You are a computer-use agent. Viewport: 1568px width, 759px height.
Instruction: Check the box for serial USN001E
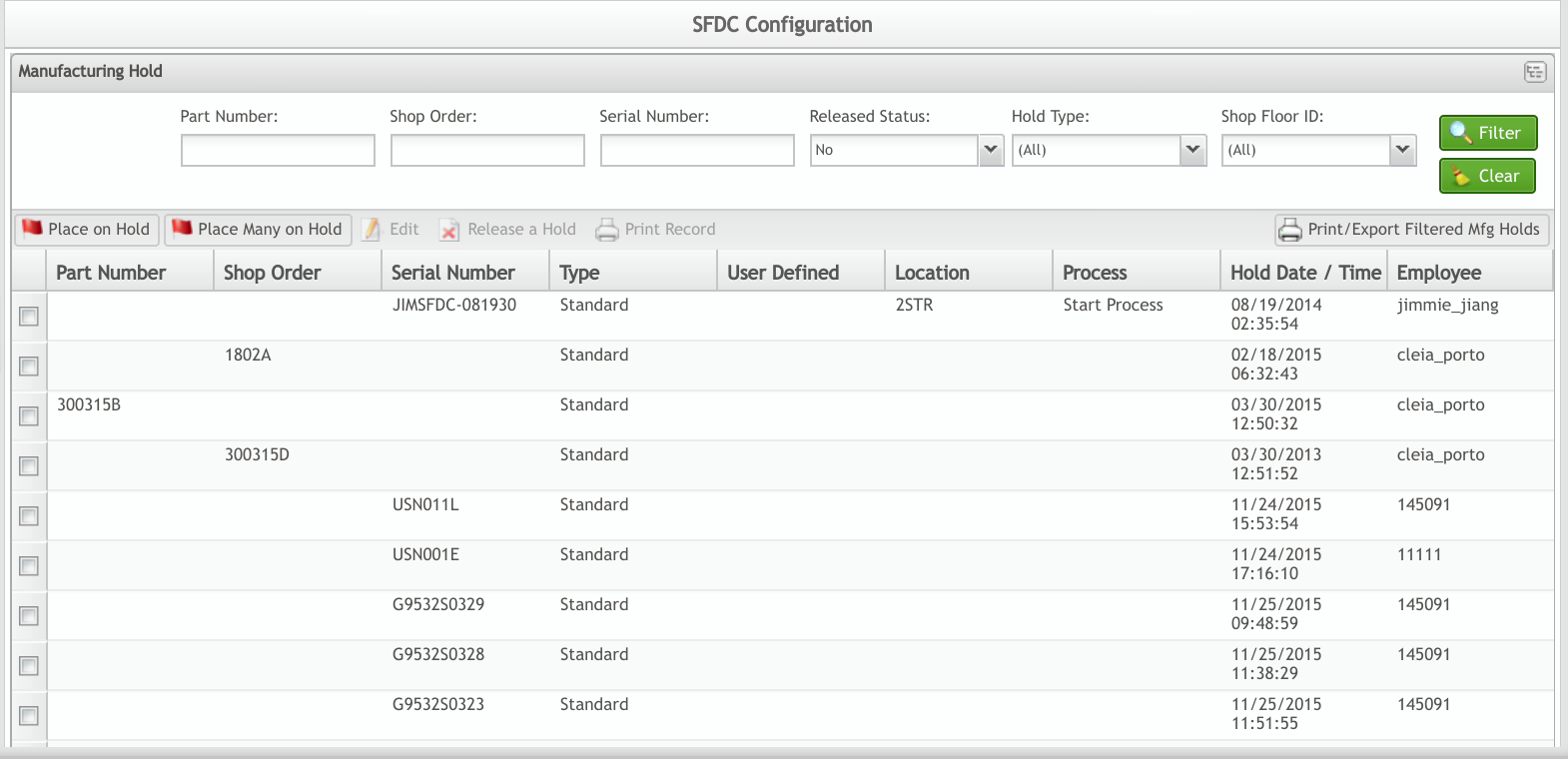[x=29, y=566]
